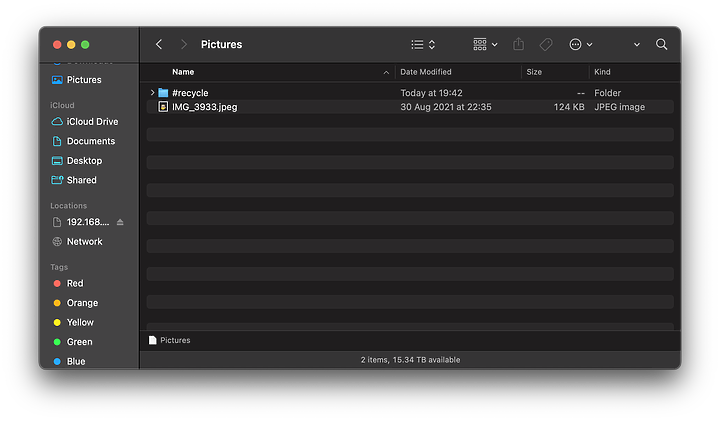Select the IMG_3933.jpeg file name

click(x=204, y=107)
